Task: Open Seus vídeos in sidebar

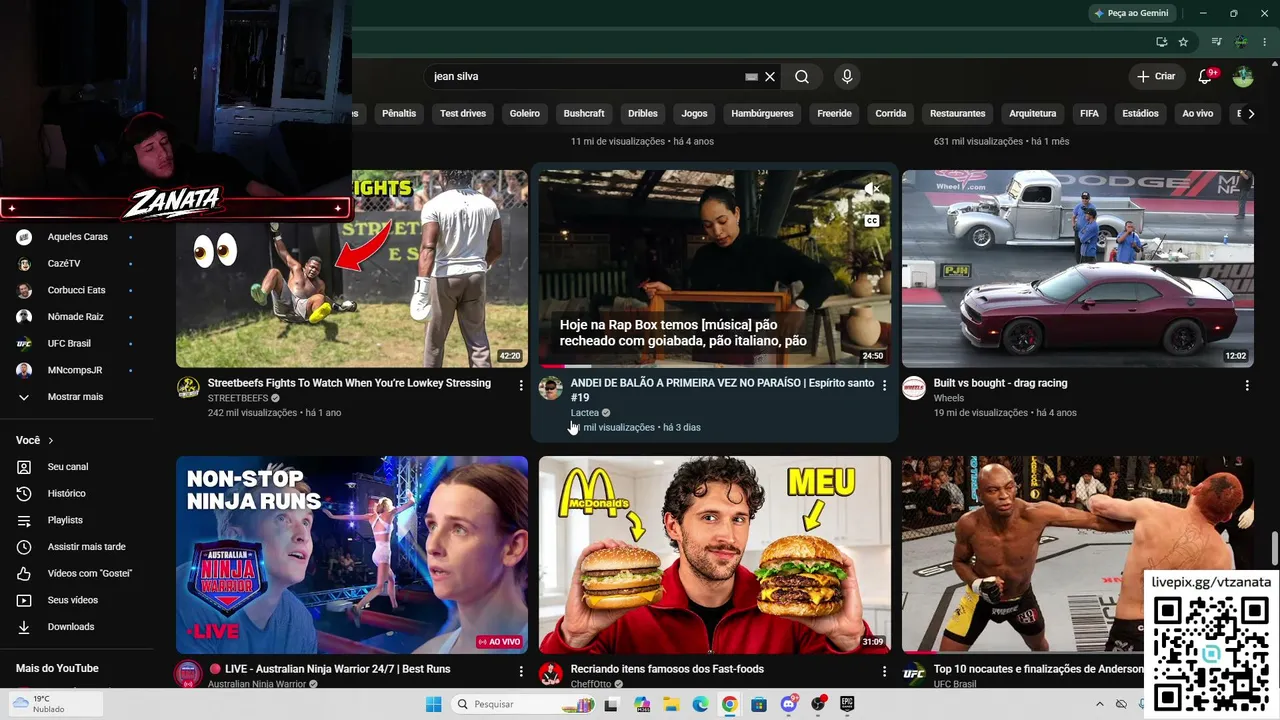Action: point(72,600)
